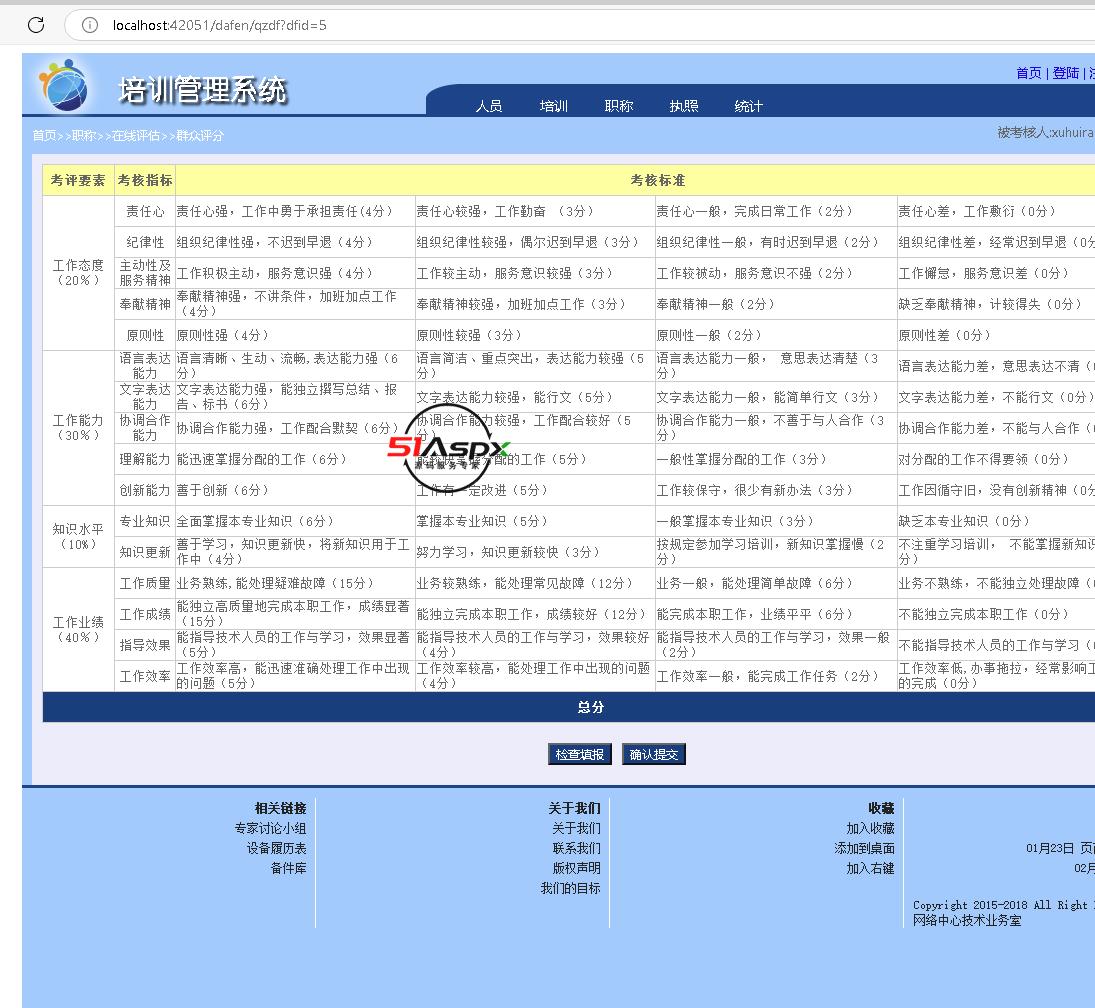Select 业务一般，能处理简单故障（6分）cell
This screenshot has height=1008, width=1095.
776,583
